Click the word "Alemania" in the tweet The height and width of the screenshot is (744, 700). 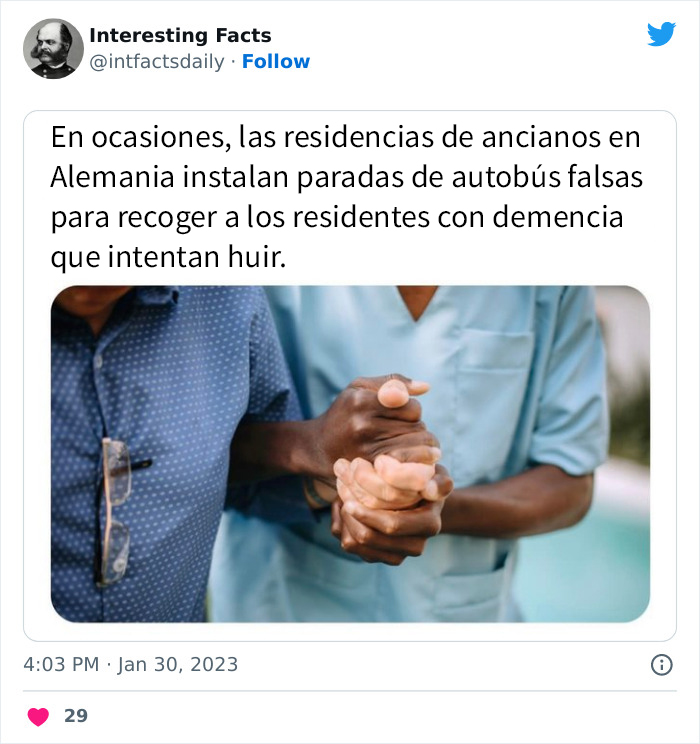112,177
